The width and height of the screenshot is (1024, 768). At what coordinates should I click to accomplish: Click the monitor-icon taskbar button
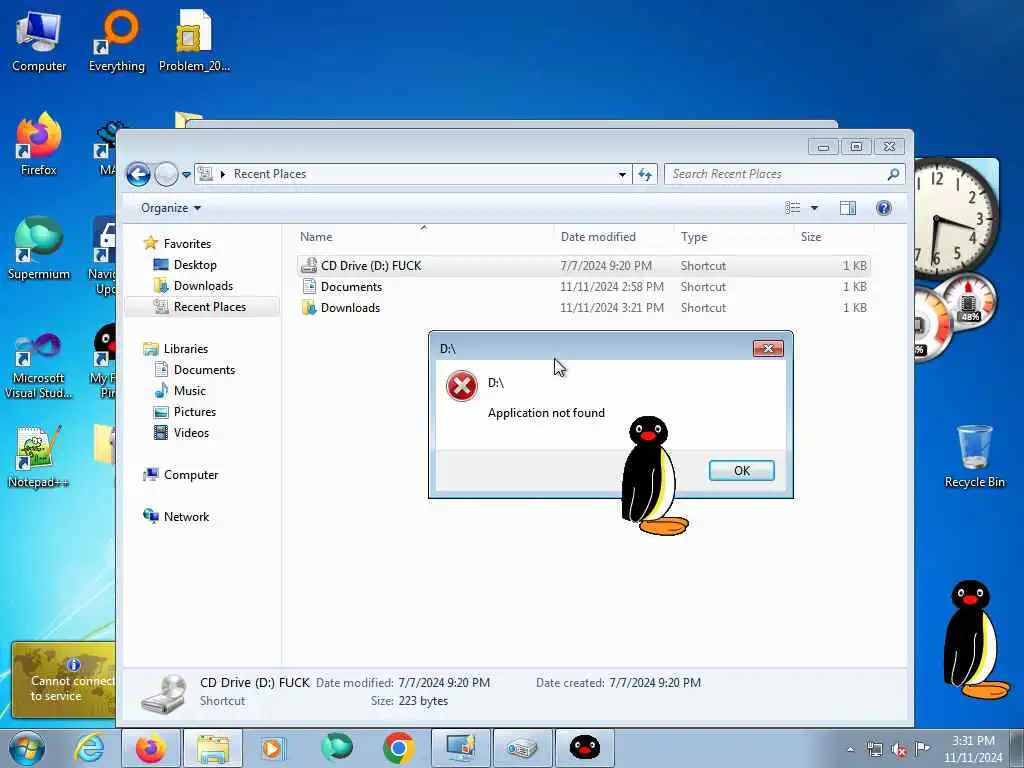pyautogui.click(x=460, y=748)
